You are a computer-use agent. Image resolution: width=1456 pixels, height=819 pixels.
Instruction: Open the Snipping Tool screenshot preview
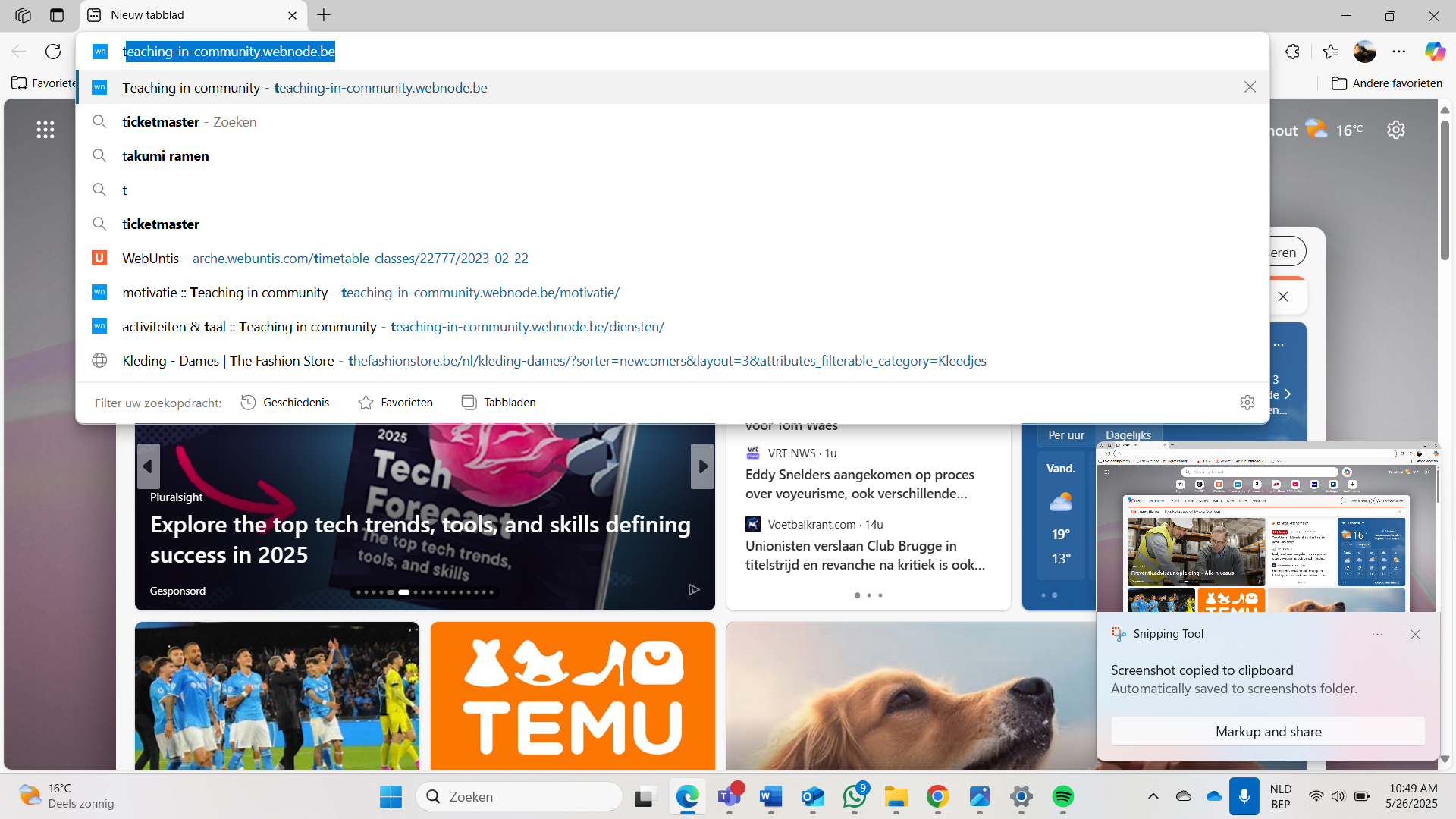(x=1267, y=528)
